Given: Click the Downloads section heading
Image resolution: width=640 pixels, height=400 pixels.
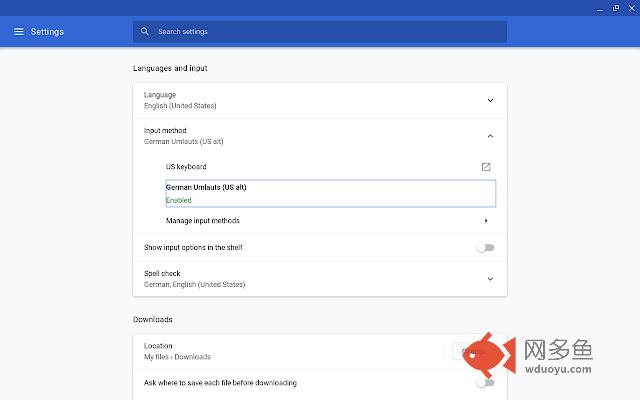Looking at the screenshot, I should coord(153,319).
